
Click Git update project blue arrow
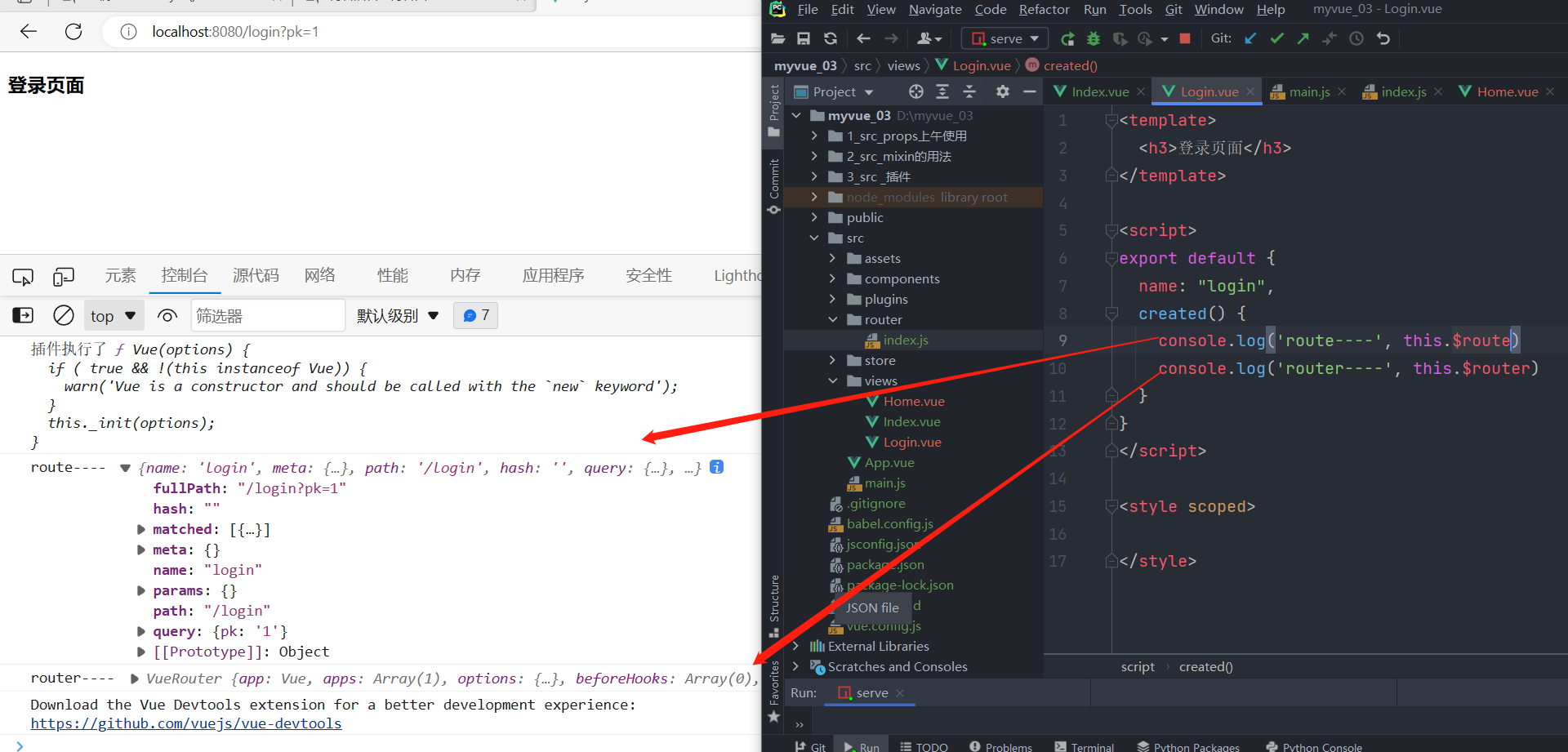point(1250,38)
